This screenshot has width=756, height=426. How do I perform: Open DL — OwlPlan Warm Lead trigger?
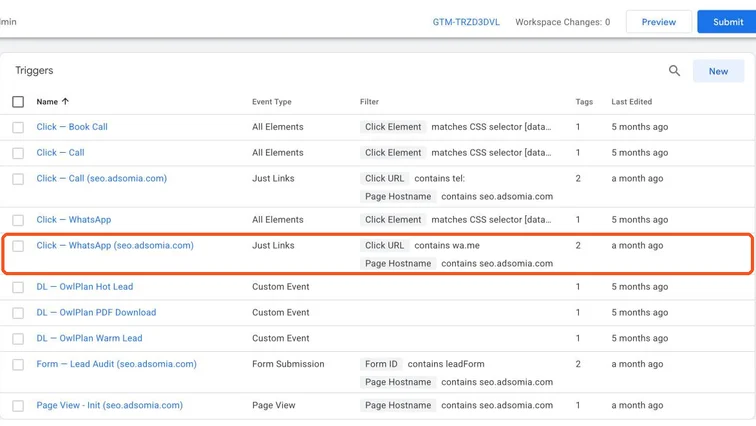[89, 338]
